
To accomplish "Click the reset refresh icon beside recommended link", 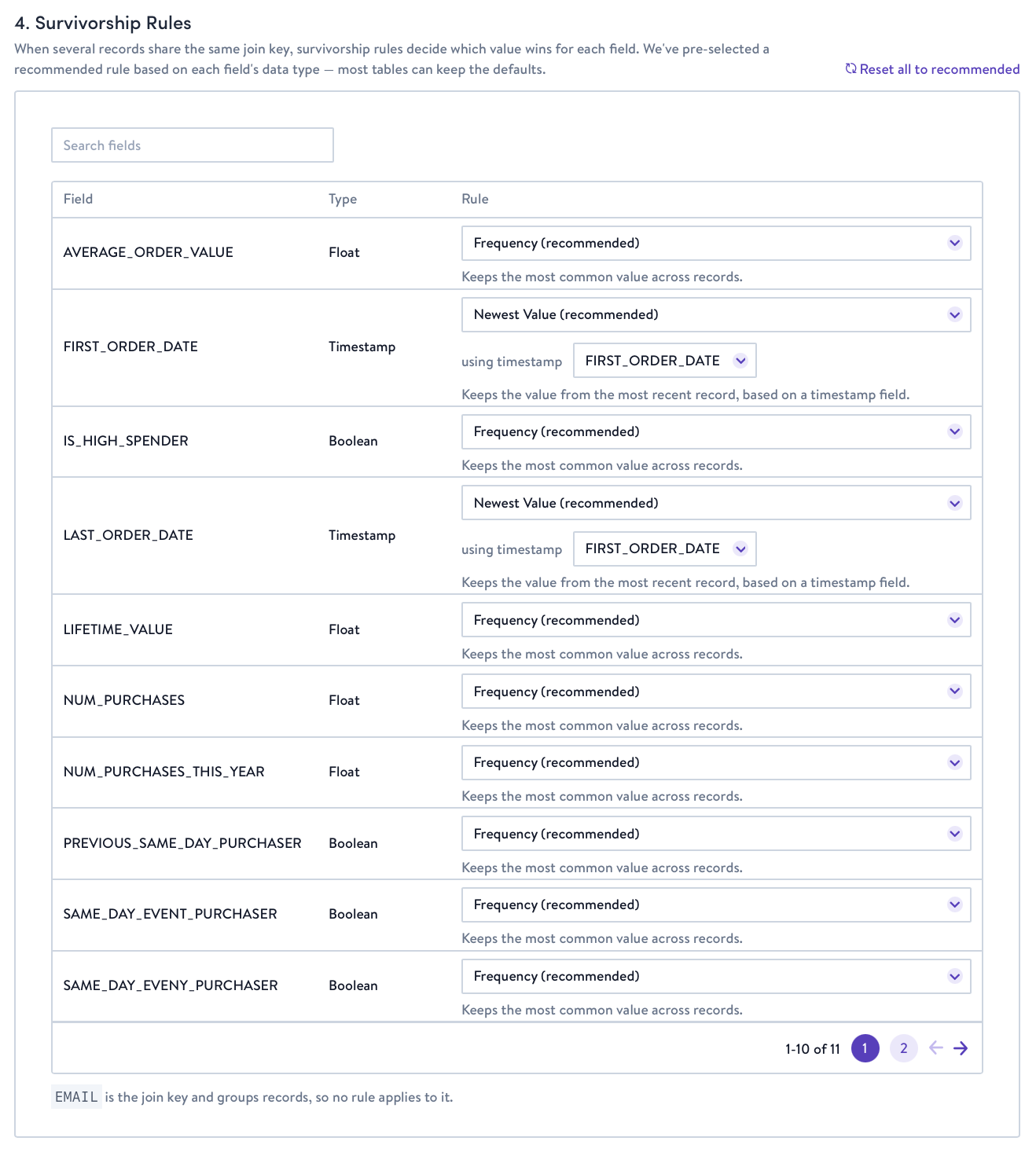I will 850,69.
